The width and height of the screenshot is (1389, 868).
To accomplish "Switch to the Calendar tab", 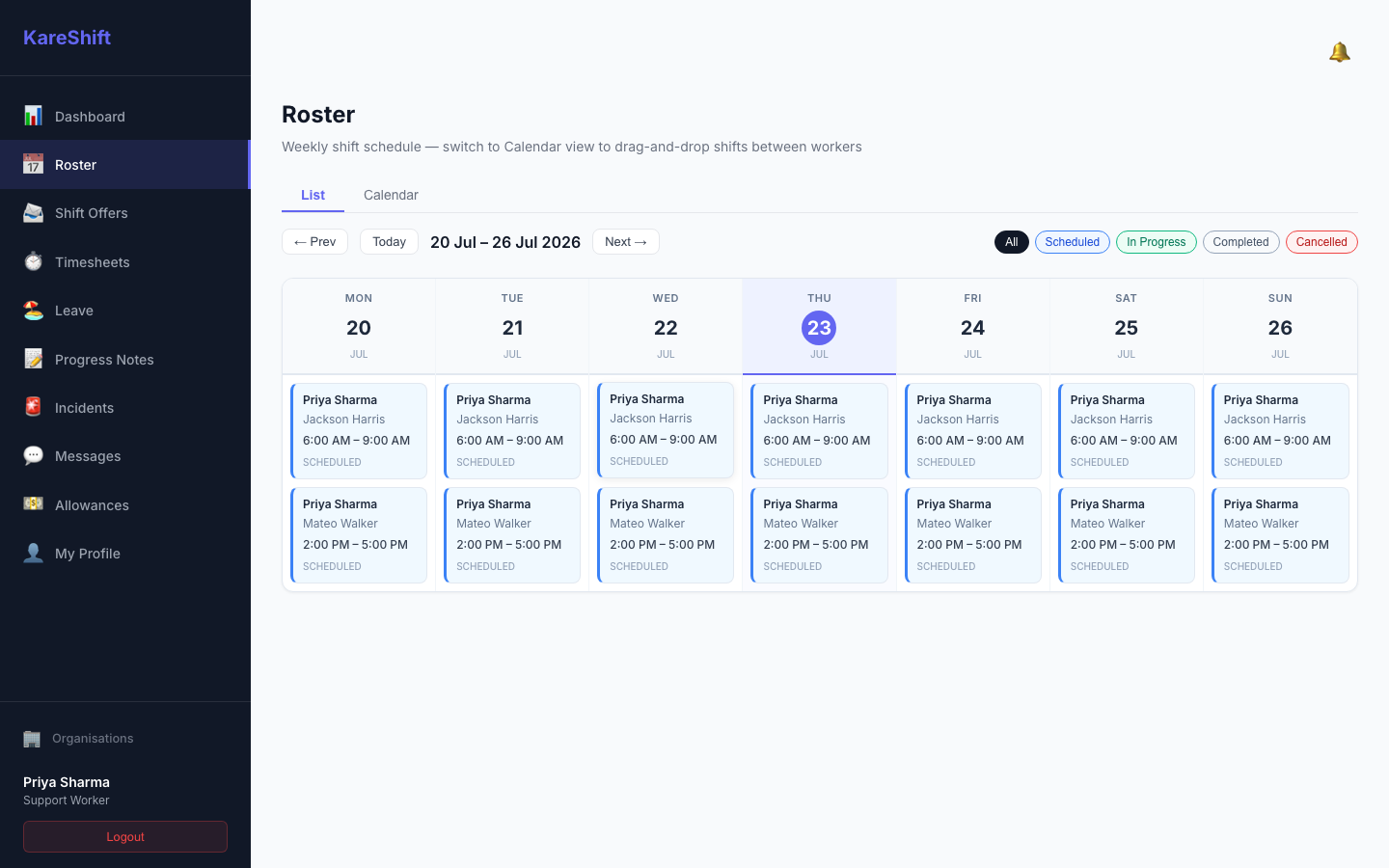I will [x=391, y=195].
